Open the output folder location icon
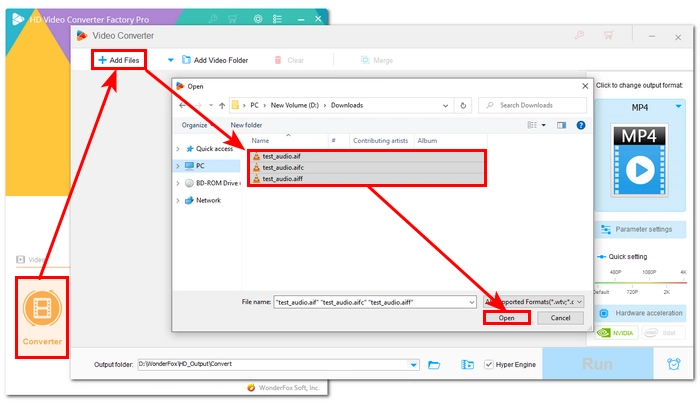700x405 pixels. pyautogui.click(x=467, y=365)
